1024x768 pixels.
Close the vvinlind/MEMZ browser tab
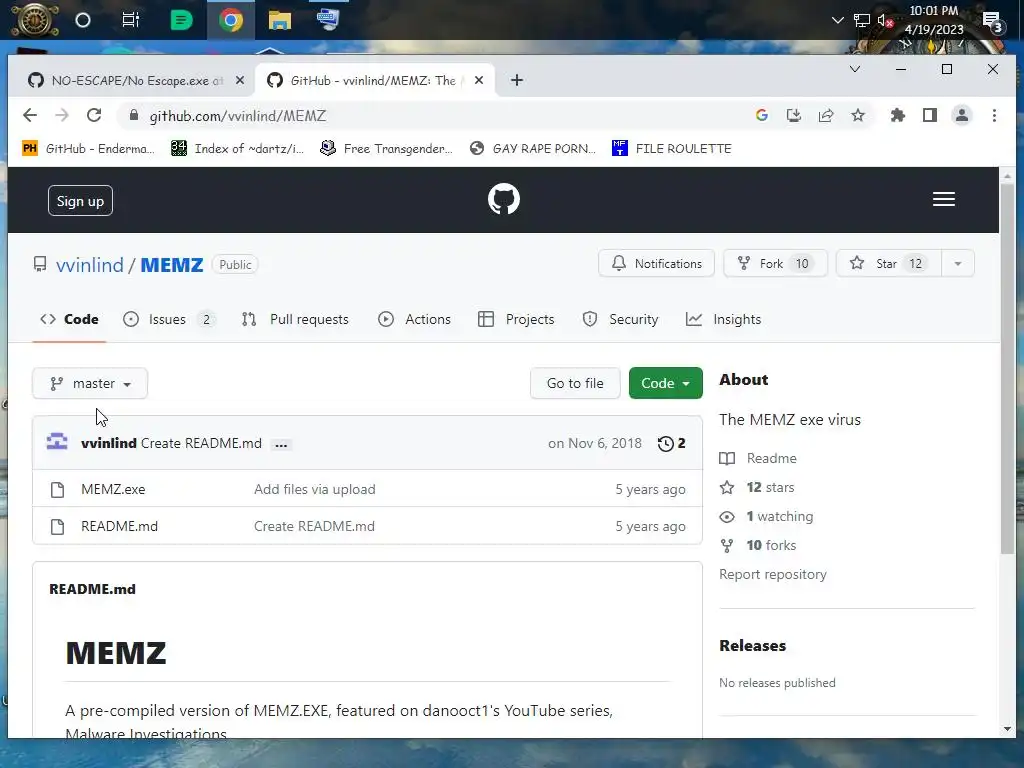click(479, 80)
